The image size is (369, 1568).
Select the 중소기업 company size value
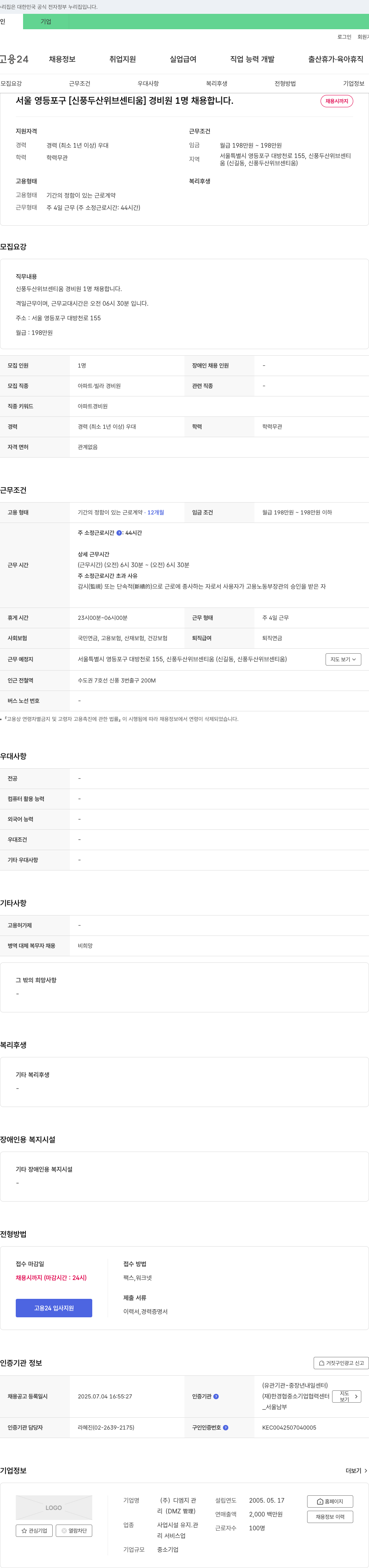pyautogui.click(x=168, y=1549)
